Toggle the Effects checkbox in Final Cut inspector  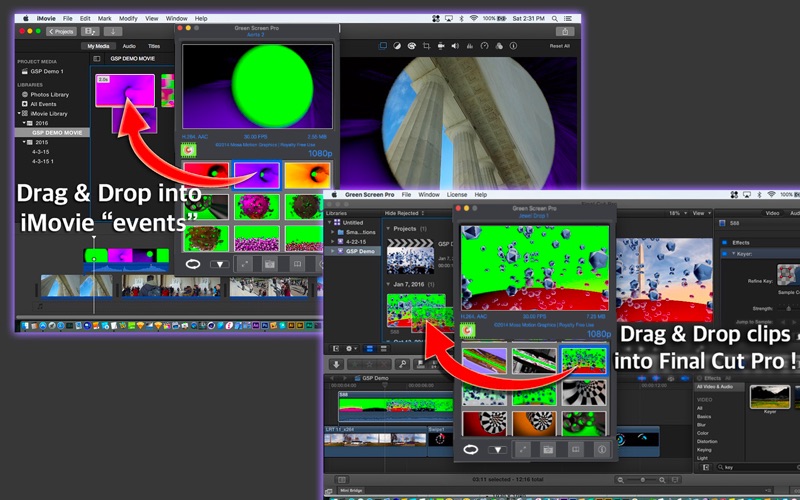(x=723, y=242)
